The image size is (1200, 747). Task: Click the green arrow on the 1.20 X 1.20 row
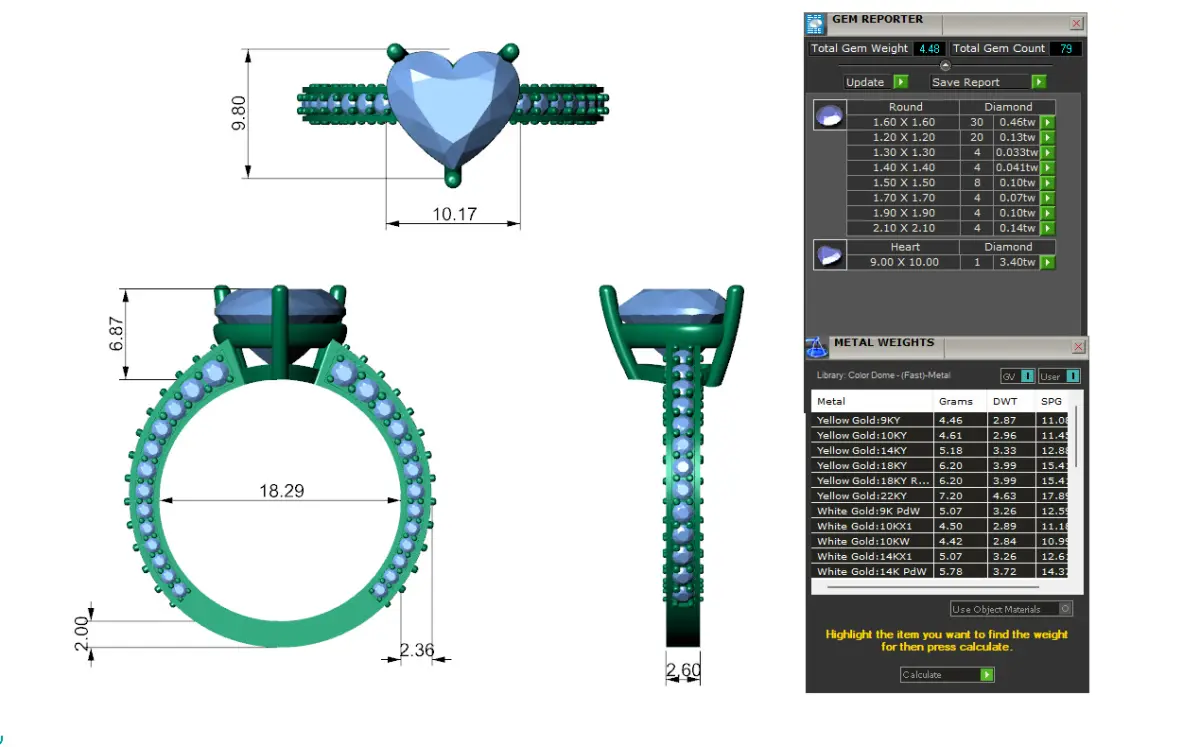click(1047, 137)
